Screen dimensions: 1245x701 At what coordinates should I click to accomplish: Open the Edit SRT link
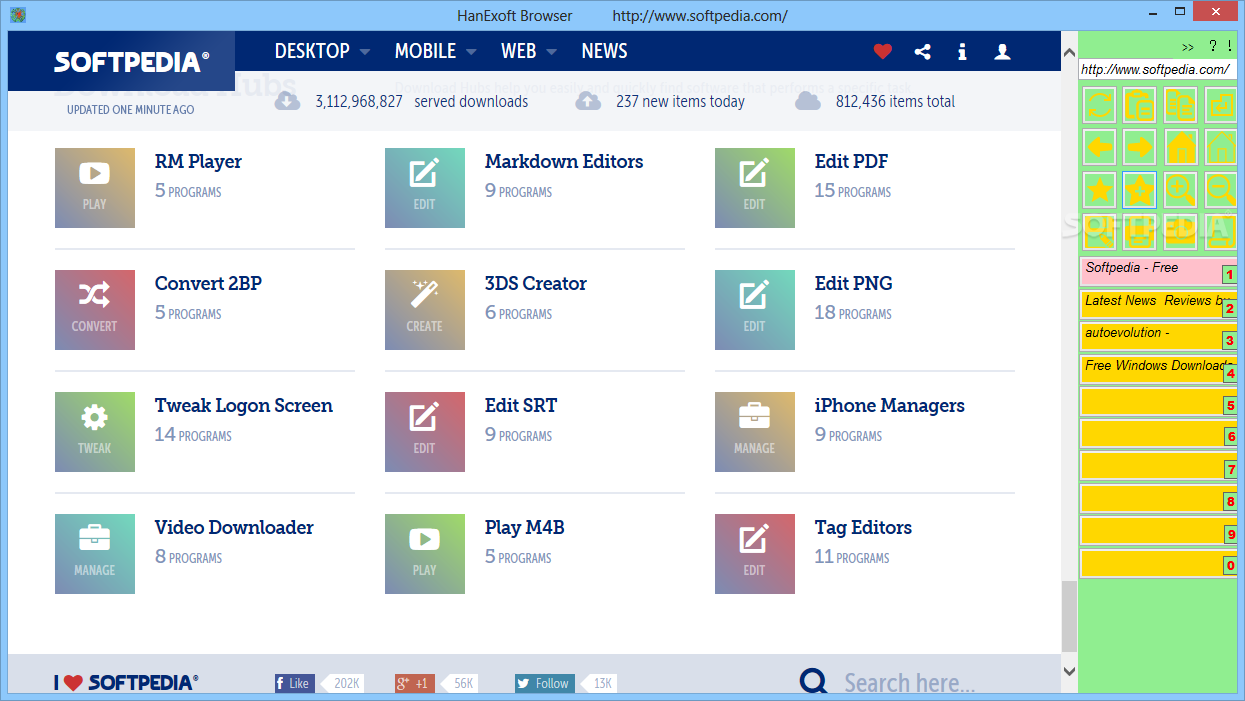coord(521,406)
